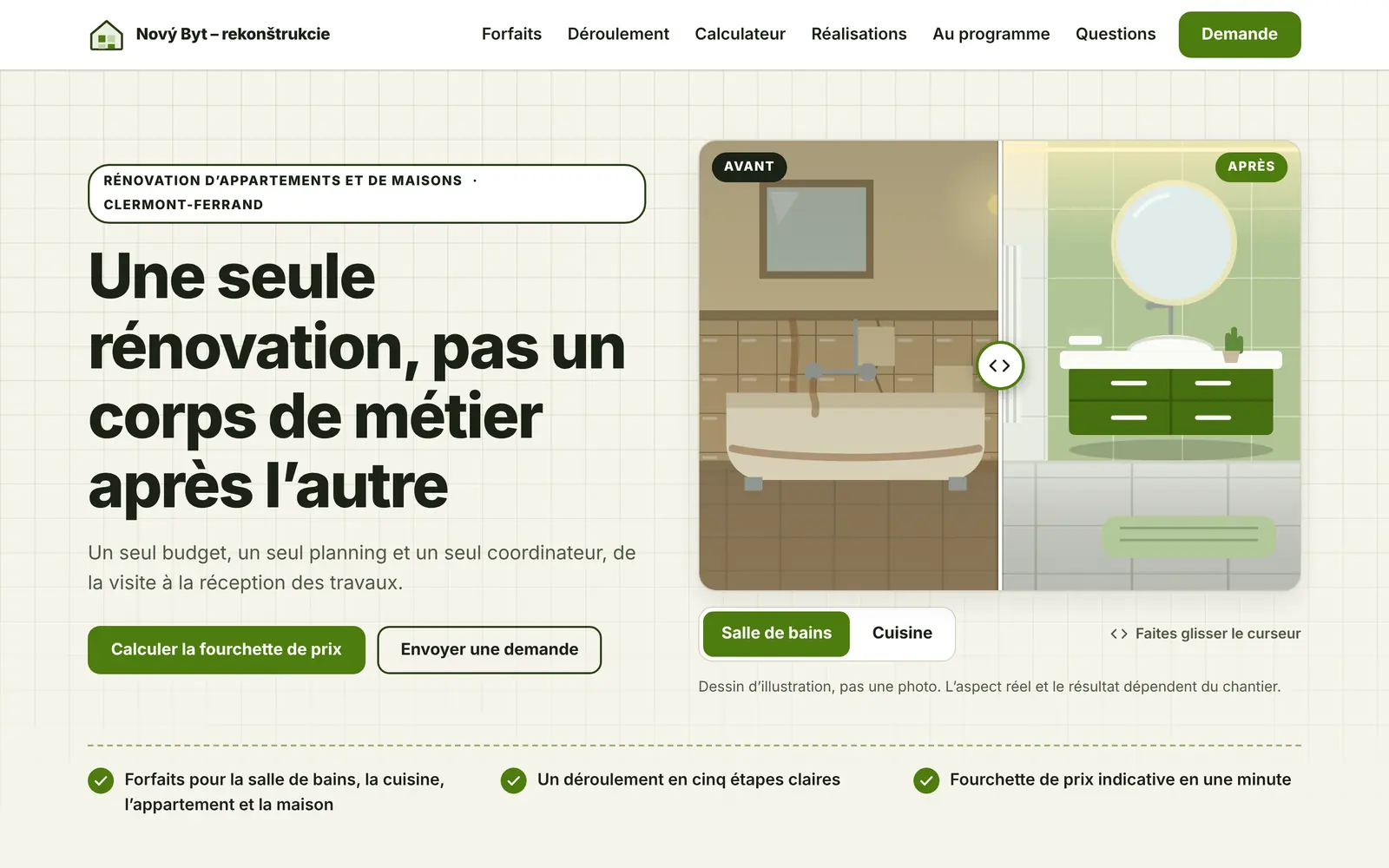
Task: Jump to the Questions section
Action: [x=1116, y=34]
